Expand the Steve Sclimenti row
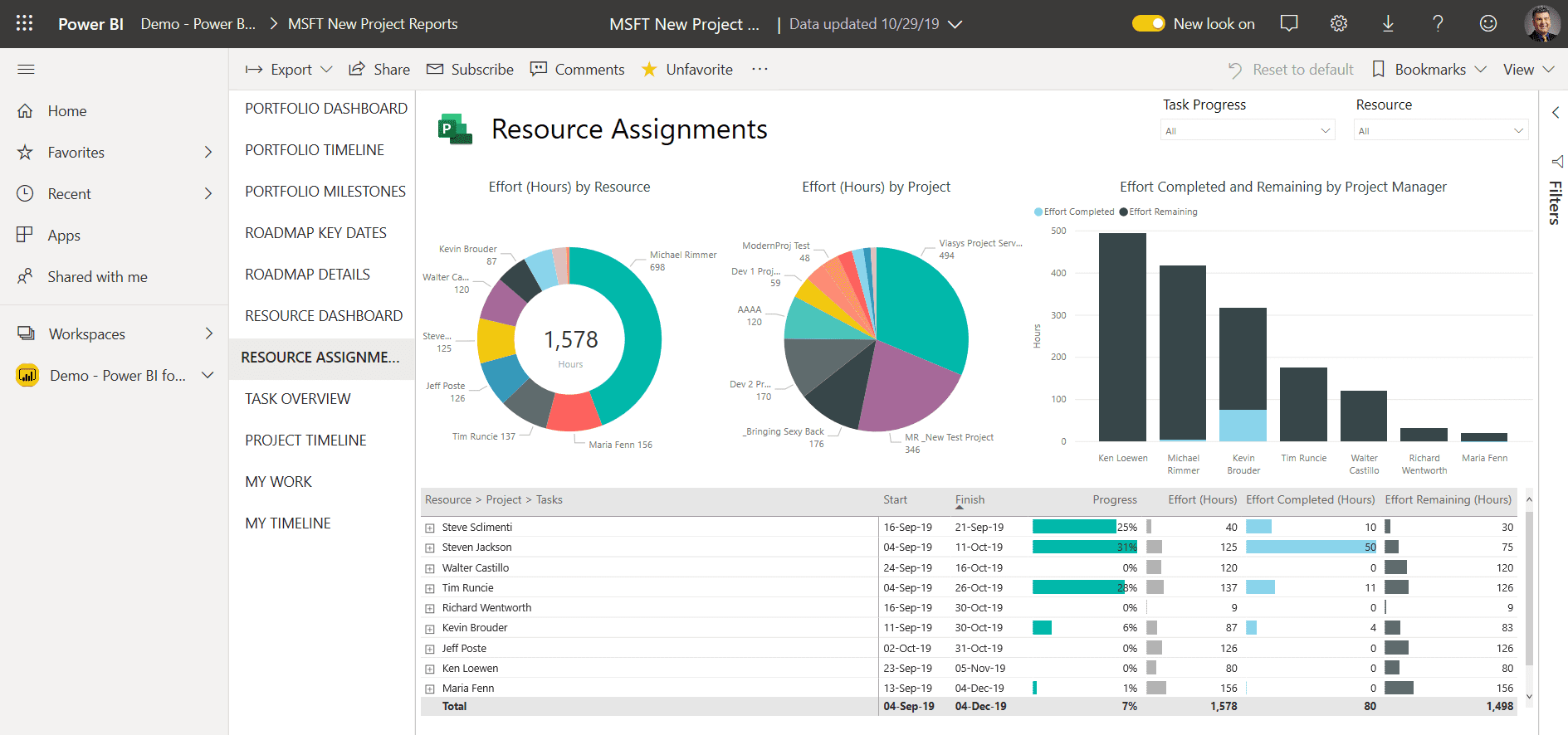 (x=430, y=528)
